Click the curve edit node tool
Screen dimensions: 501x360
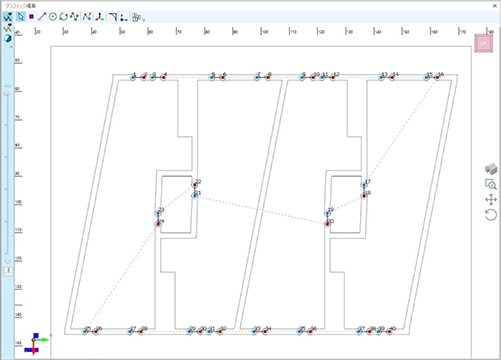(87, 16)
